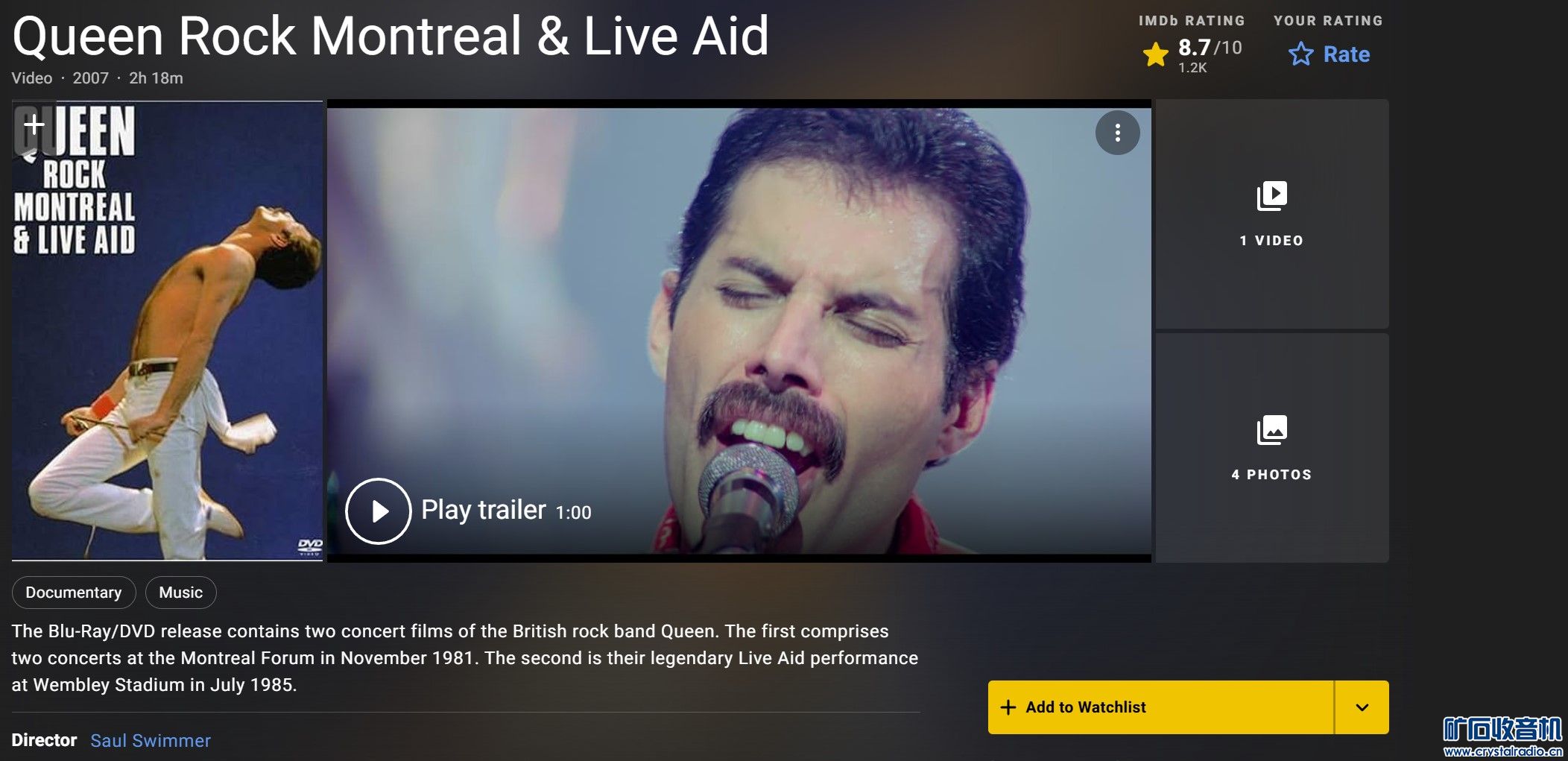
Task: Click the blue outlined Rate star
Action: point(1300,54)
